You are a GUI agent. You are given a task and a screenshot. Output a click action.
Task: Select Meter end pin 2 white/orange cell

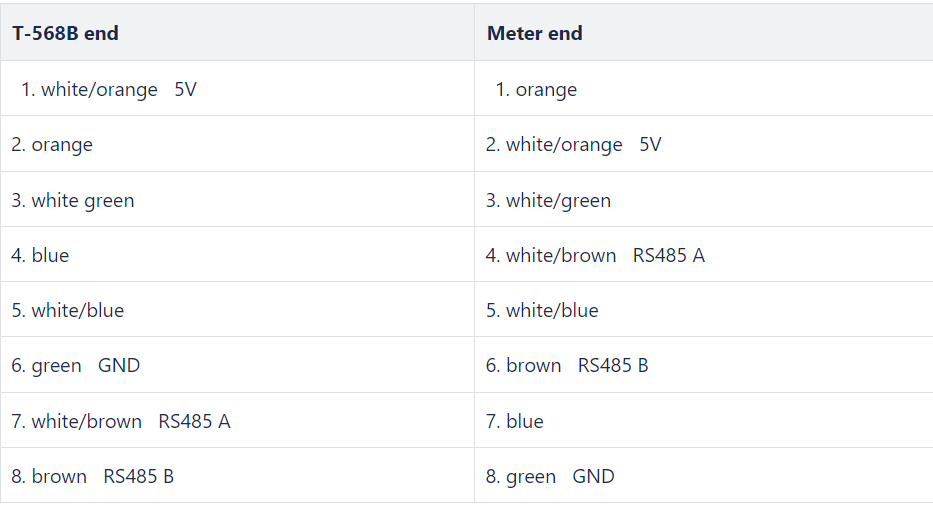click(573, 145)
